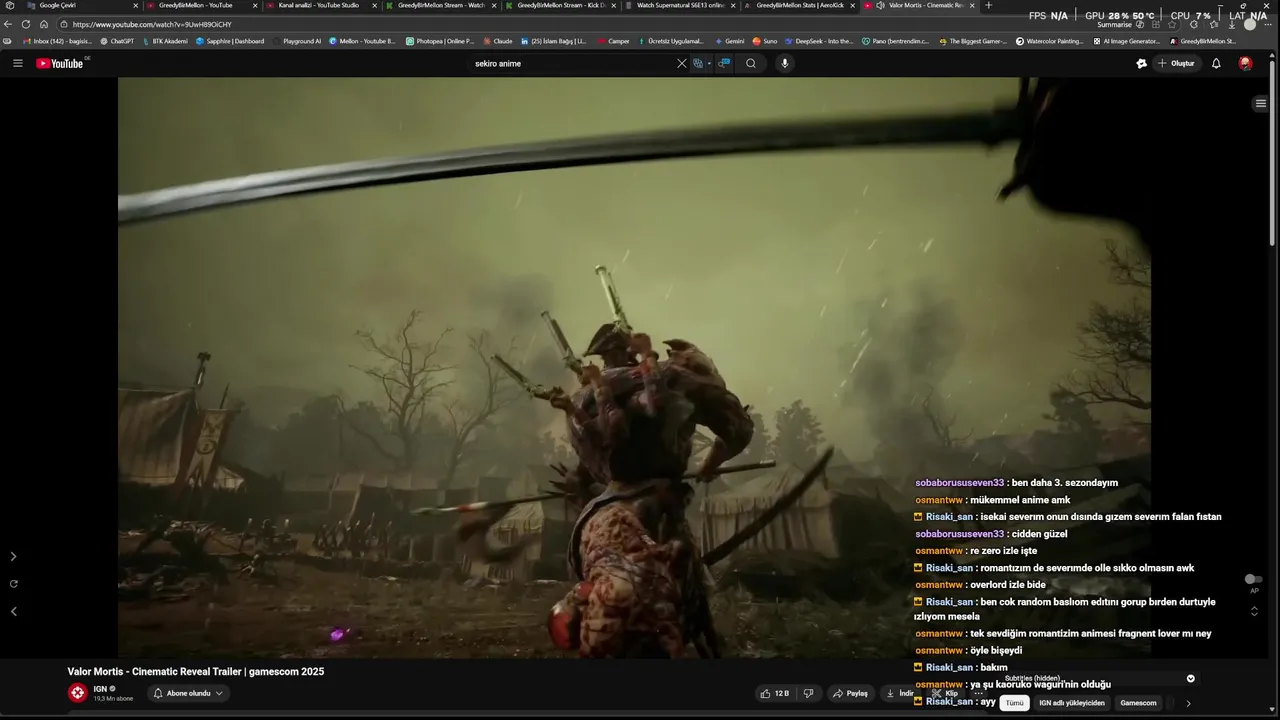Start voice search with the microphone
Image resolution: width=1280 pixels, height=720 pixels.
pos(785,63)
